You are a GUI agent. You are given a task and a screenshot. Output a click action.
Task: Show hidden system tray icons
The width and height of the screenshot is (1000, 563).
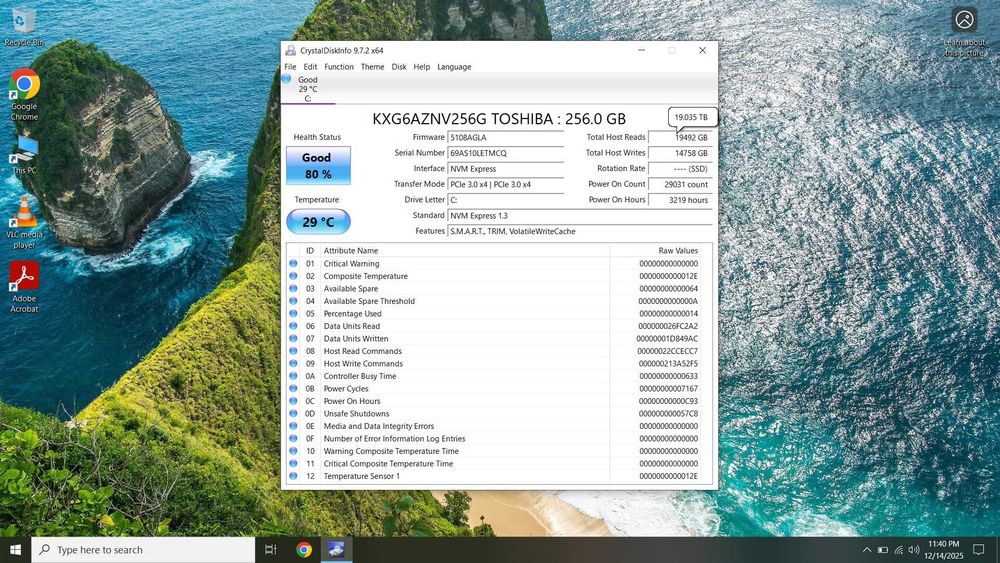(867, 550)
